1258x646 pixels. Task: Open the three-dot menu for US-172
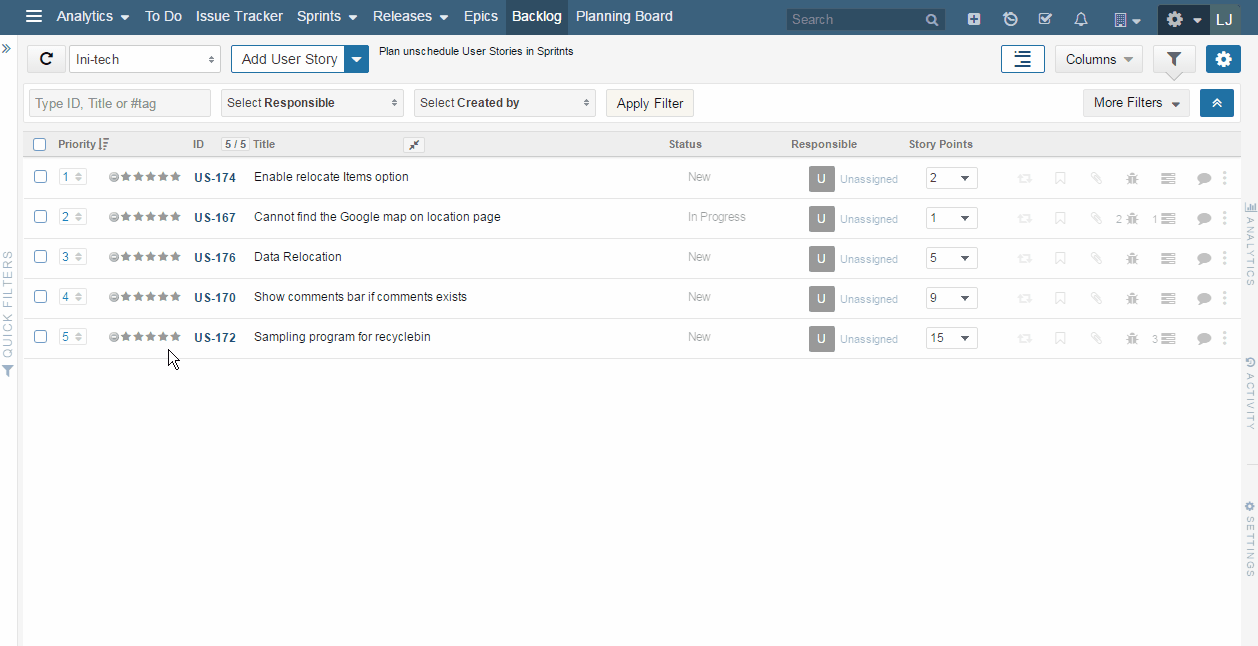1225,337
